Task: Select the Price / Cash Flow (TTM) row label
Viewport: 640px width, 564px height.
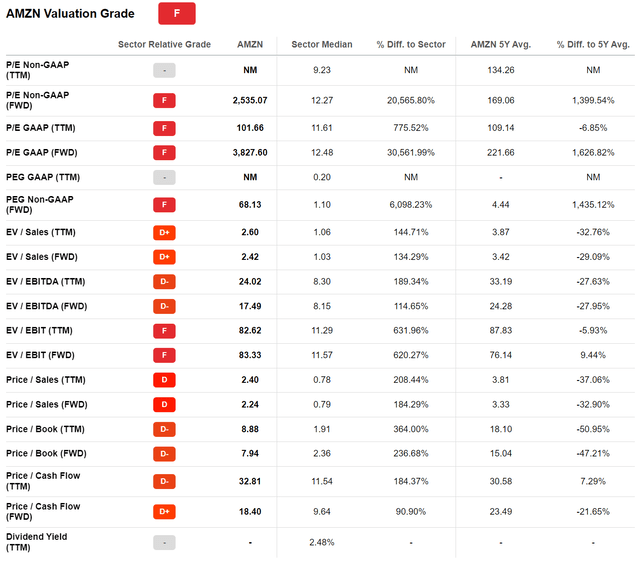Action: [x=43, y=481]
